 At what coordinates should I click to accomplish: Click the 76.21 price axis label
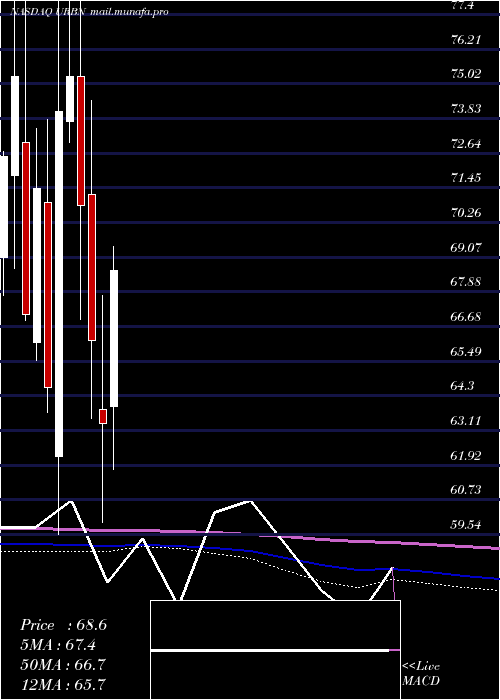coord(466,40)
